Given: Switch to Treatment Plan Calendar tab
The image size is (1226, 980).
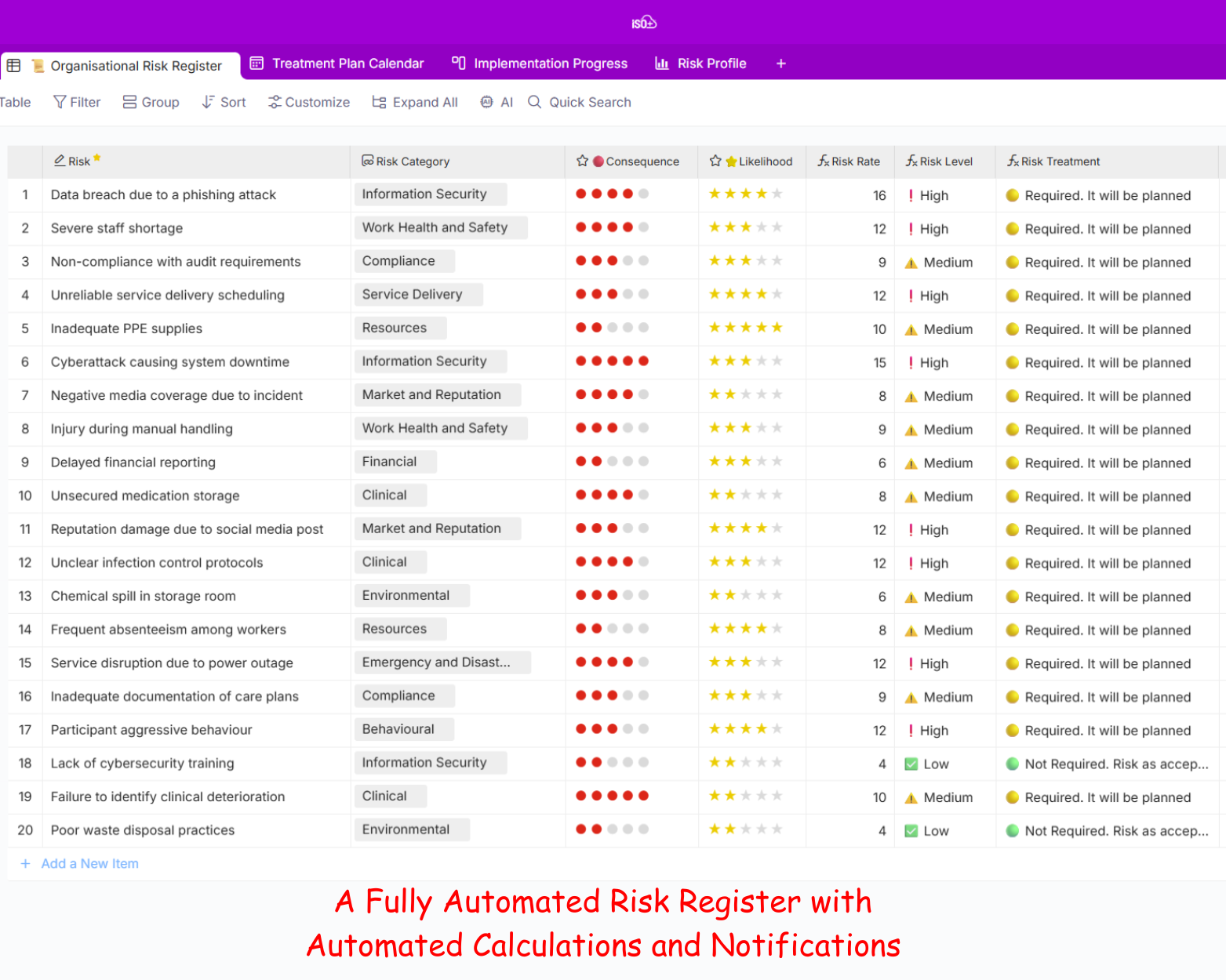Looking at the screenshot, I should pos(337,64).
